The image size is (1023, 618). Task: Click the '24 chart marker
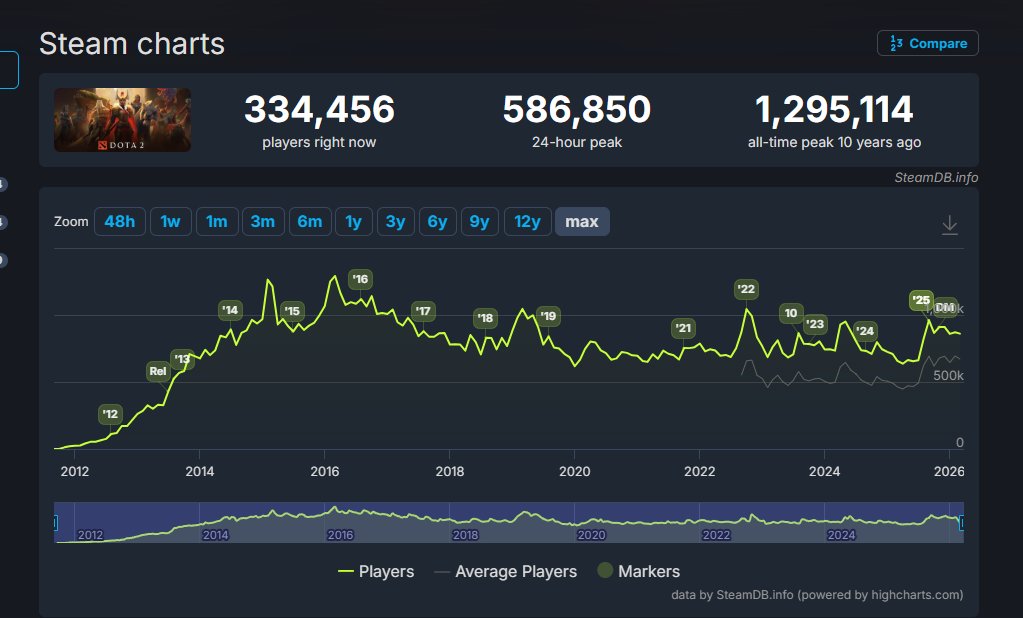[x=865, y=331]
